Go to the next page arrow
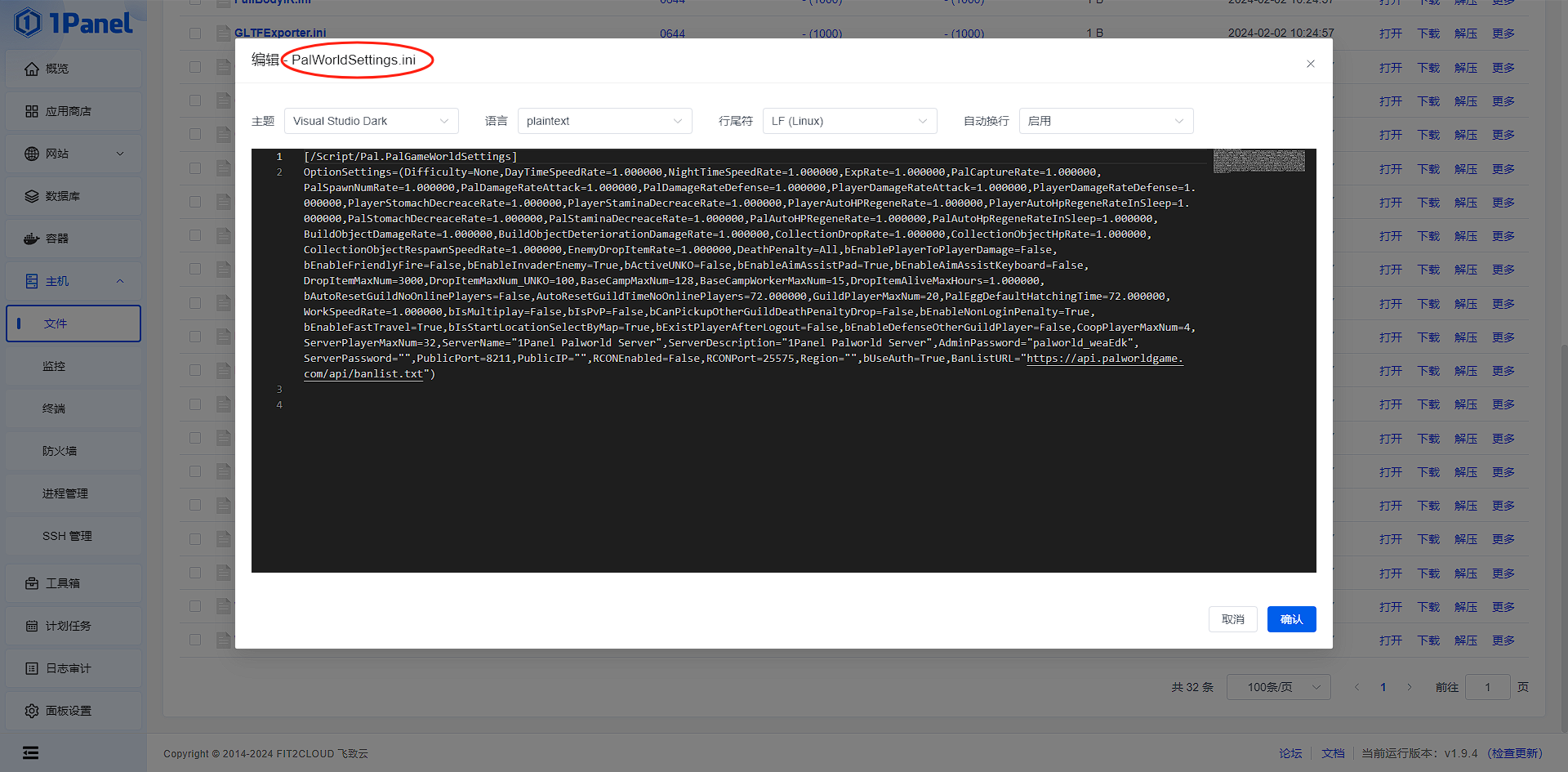1568x772 pixels. [x=1410, y=687]
